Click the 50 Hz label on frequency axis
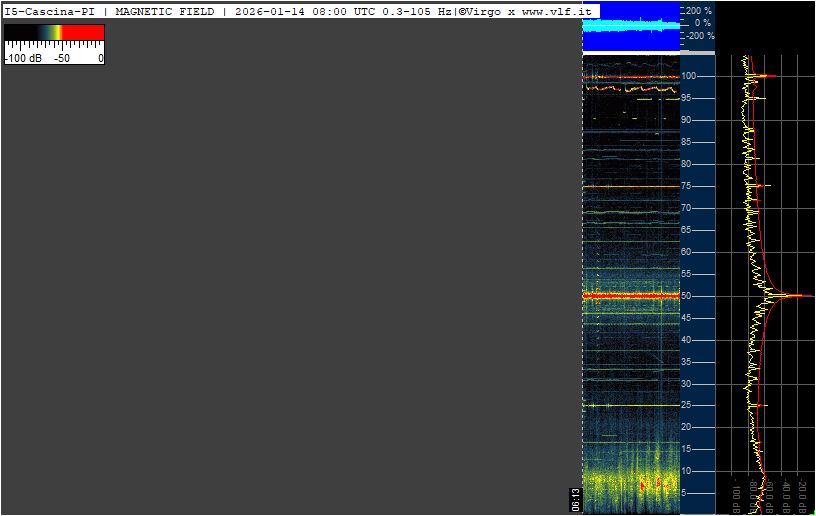816x516 pixels. (687, 296)
